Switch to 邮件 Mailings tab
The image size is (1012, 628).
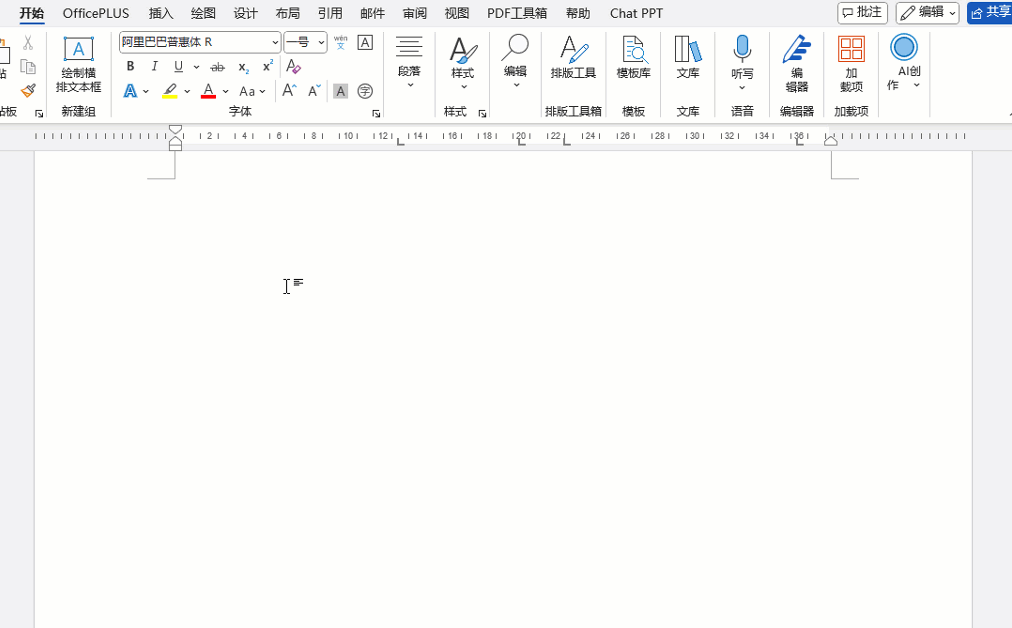pos(372,14)
